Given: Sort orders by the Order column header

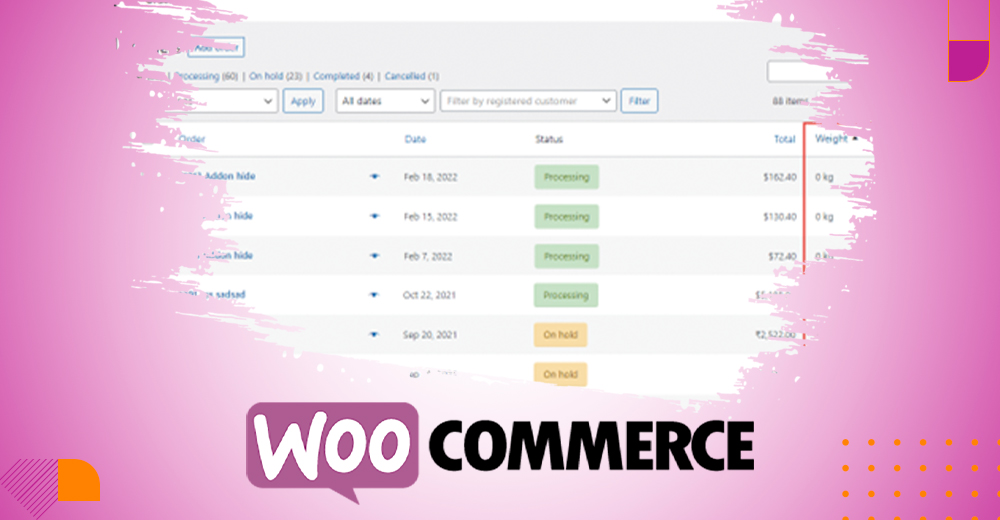Looking at the screenshot, I should pyautogui.click(x=192, y=139).
